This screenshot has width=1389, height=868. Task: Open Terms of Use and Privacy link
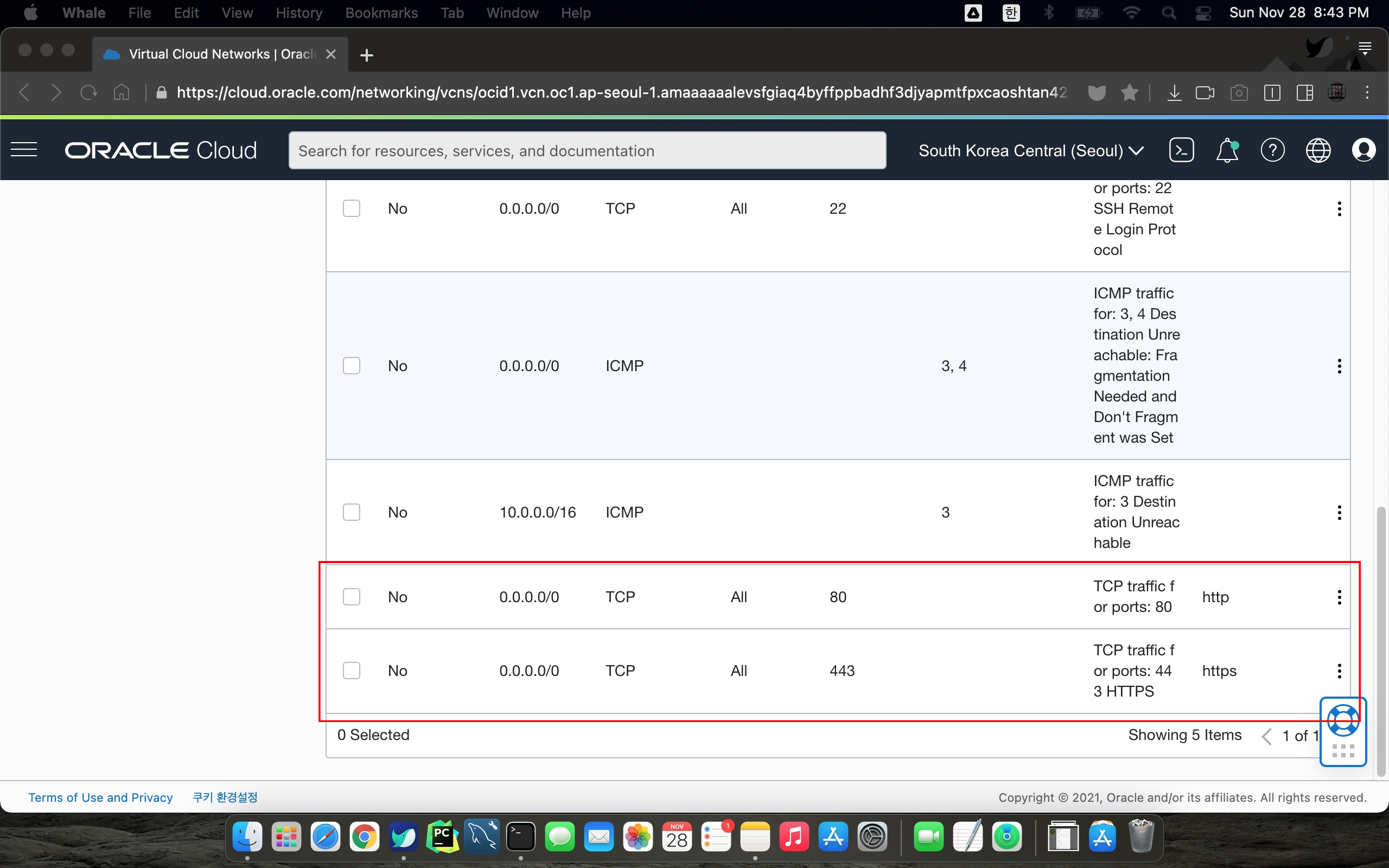pyautogui.click(x=100, y=797)
